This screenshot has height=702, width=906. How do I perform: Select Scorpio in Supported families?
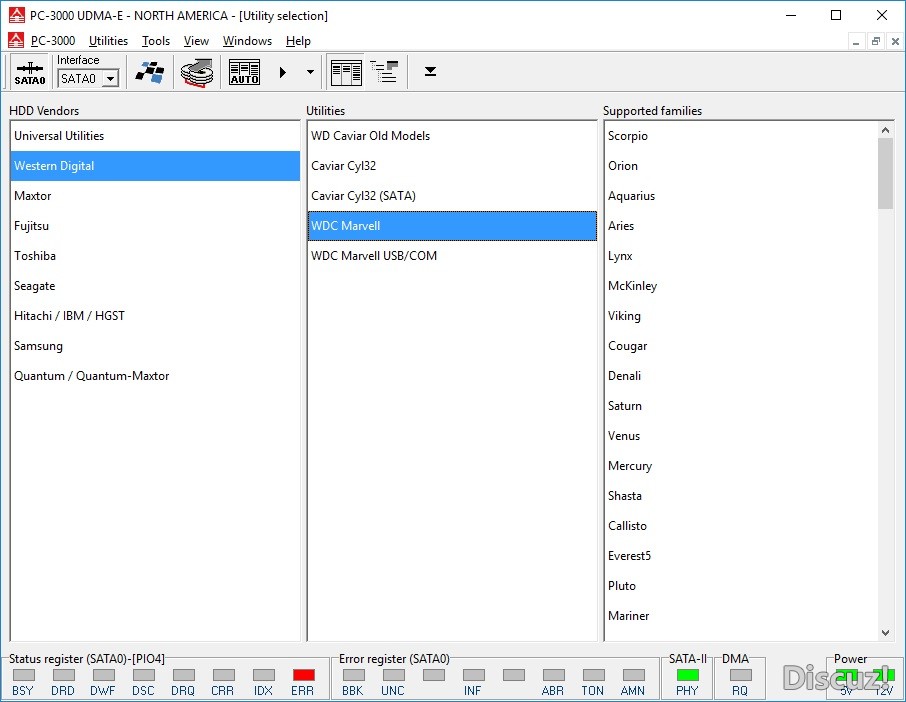628,136
